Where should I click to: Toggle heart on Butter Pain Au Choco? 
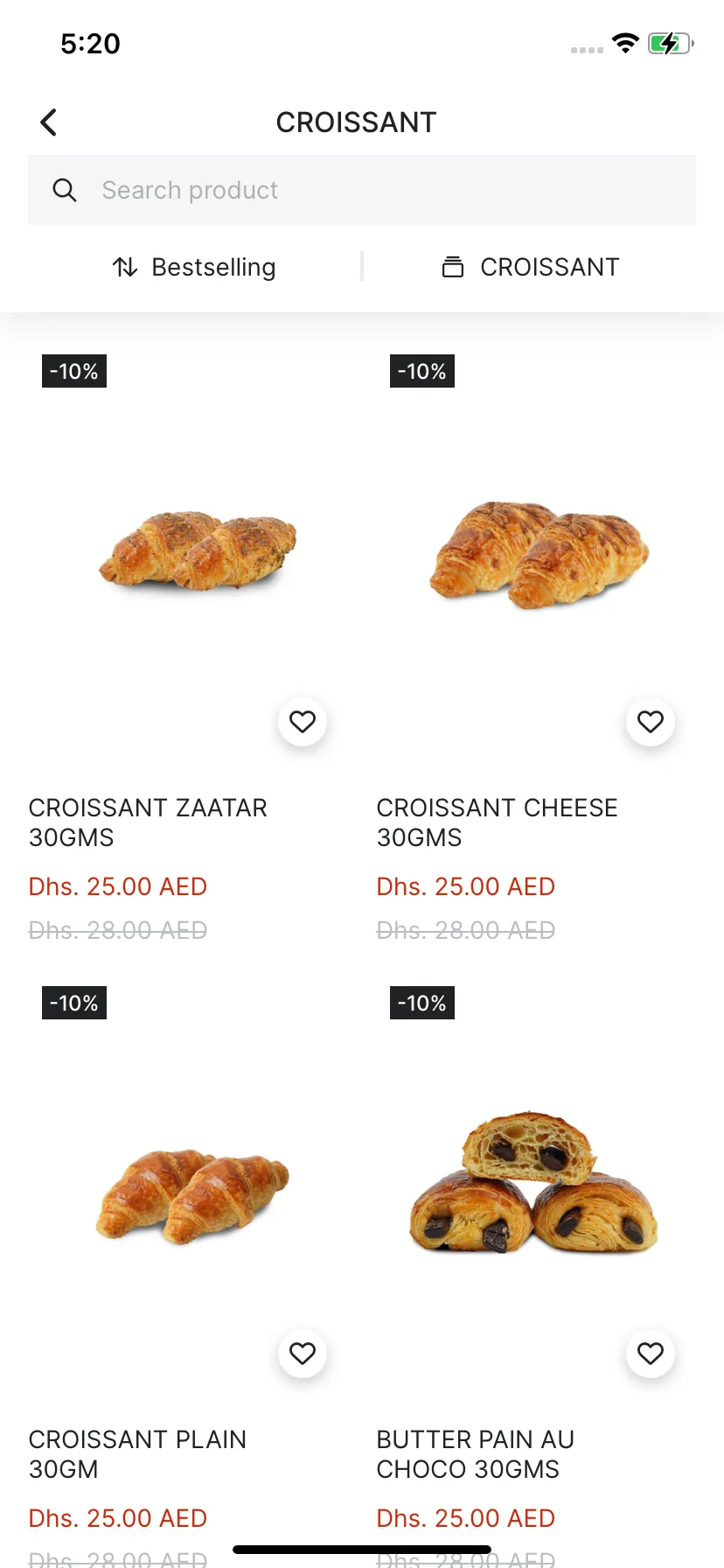(x=651, y=1354)
